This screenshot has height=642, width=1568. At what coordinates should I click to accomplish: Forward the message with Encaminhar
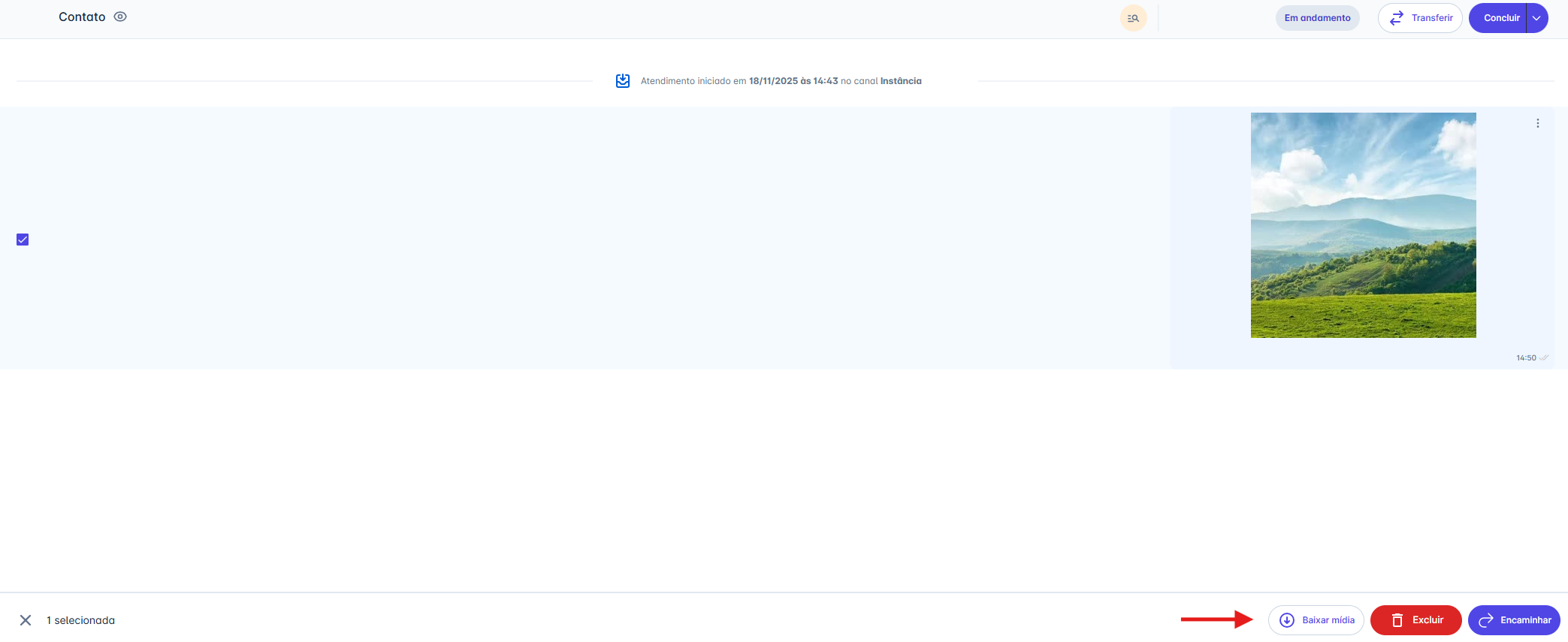(x=1514, y=620)
